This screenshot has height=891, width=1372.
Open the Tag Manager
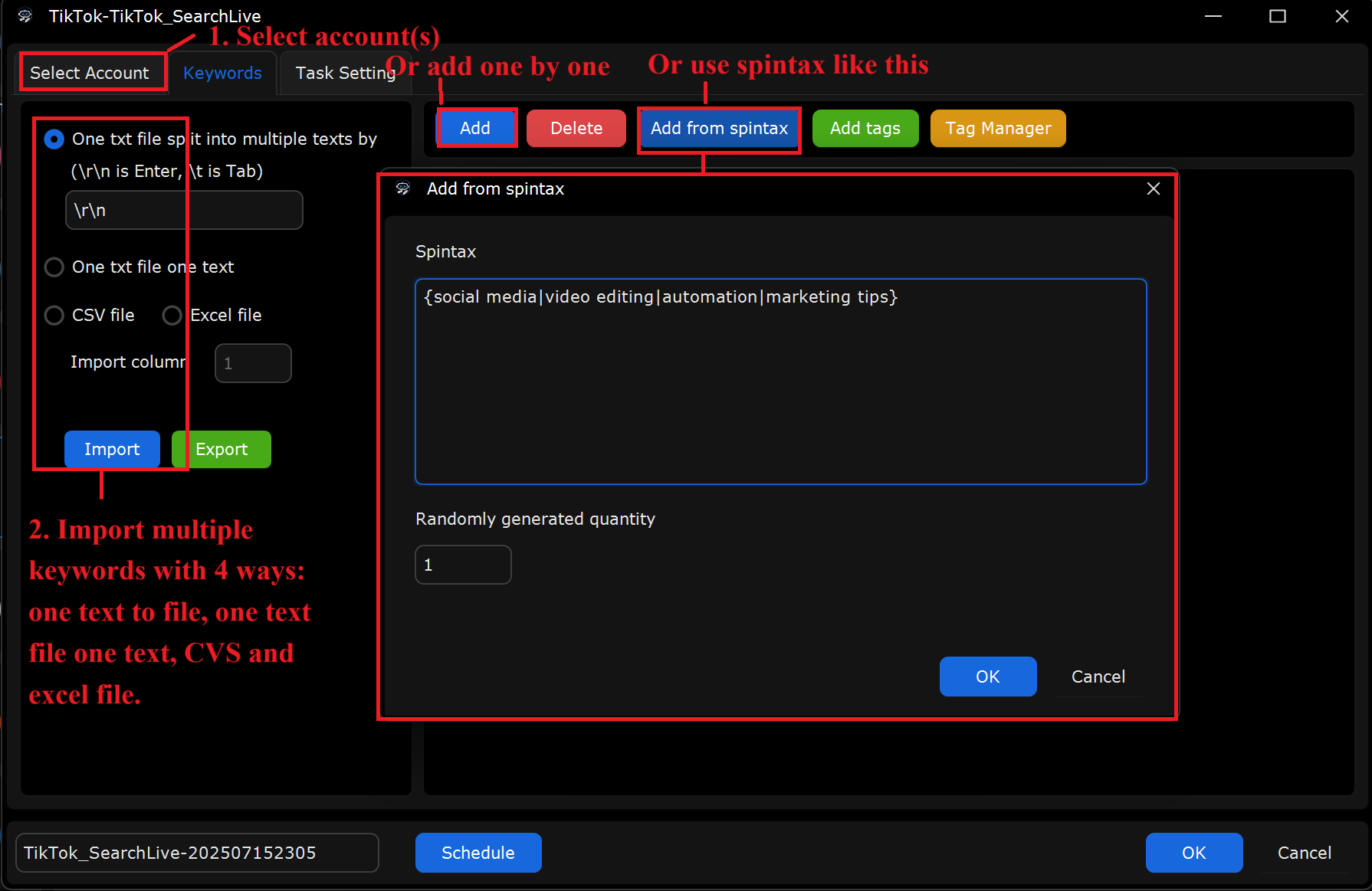click(998, 128)
